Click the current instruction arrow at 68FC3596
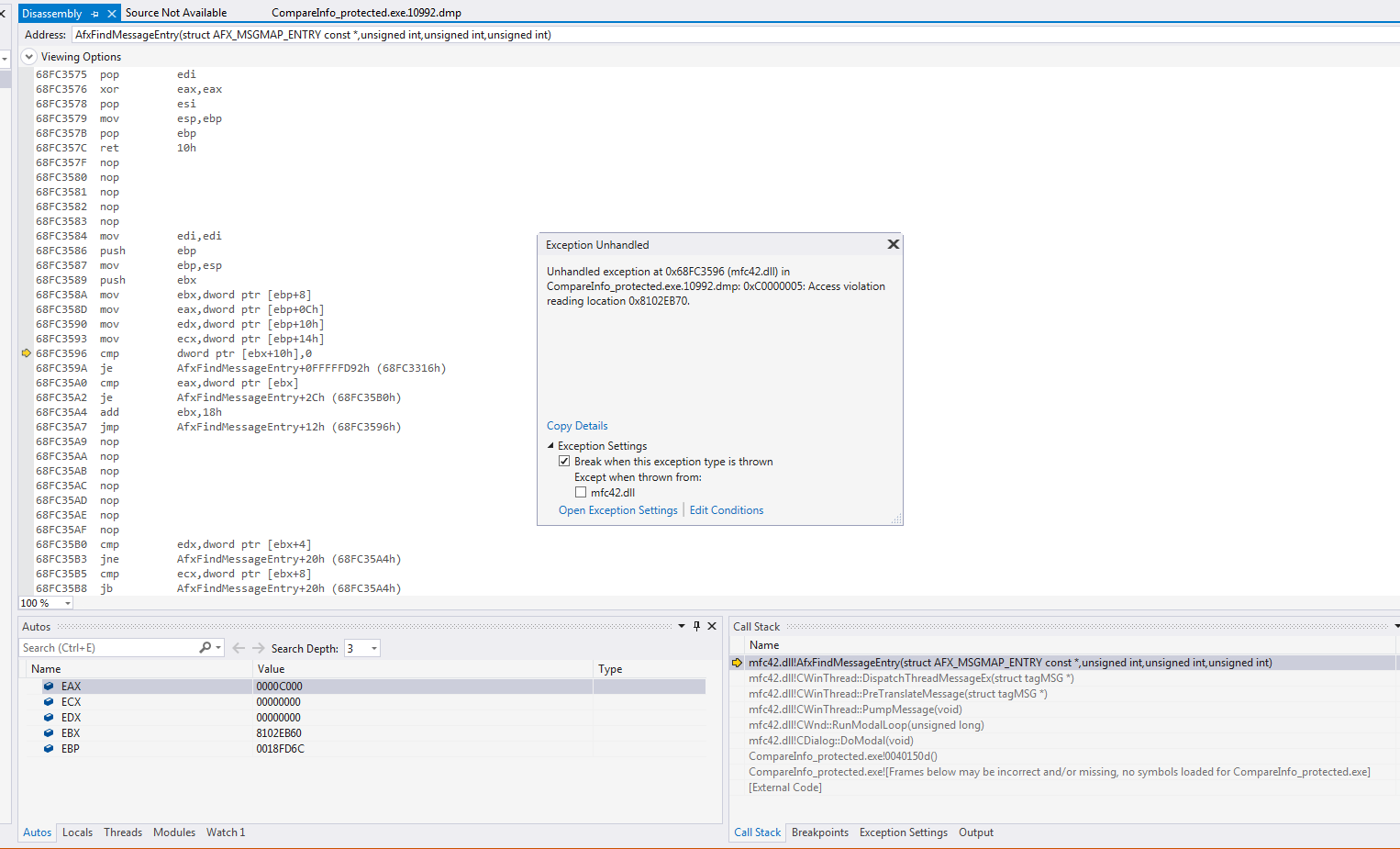The width and height of the screenshot is (1400, 849). pyautogui.click(x=27, y=353)
